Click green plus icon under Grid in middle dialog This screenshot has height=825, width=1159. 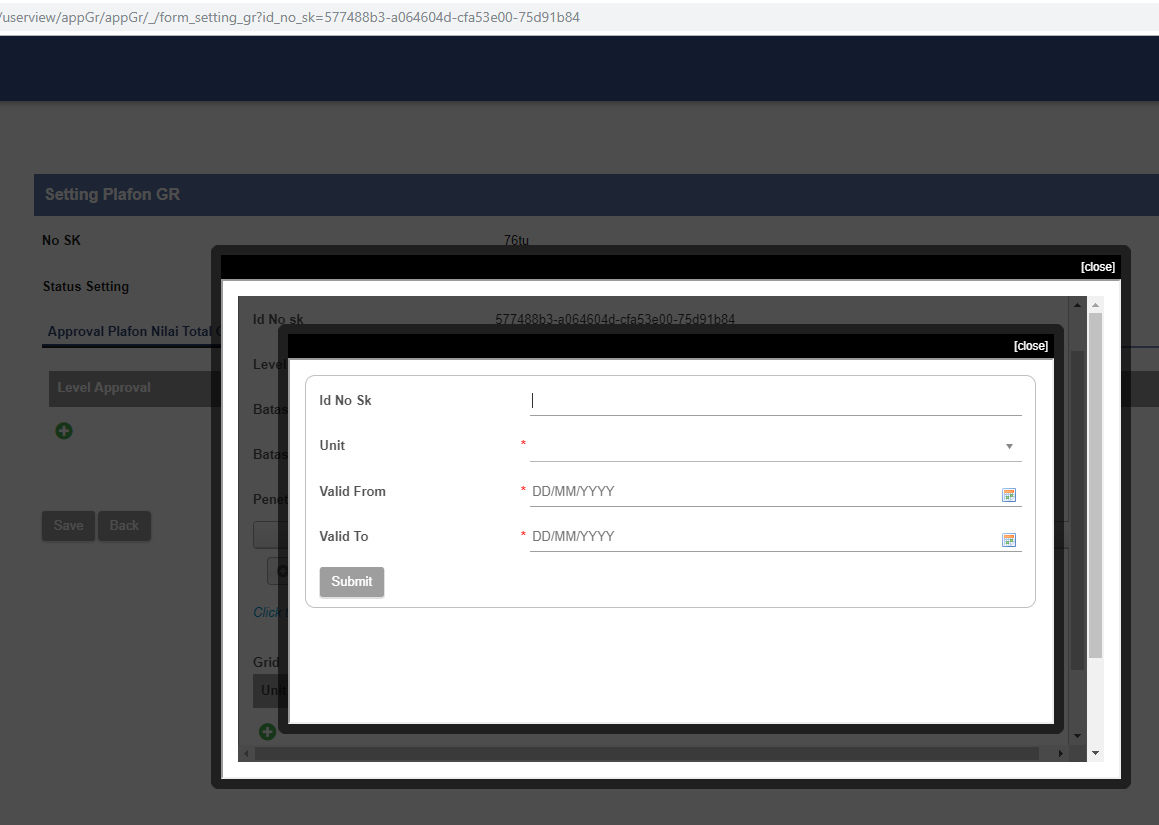click(268, 732)
